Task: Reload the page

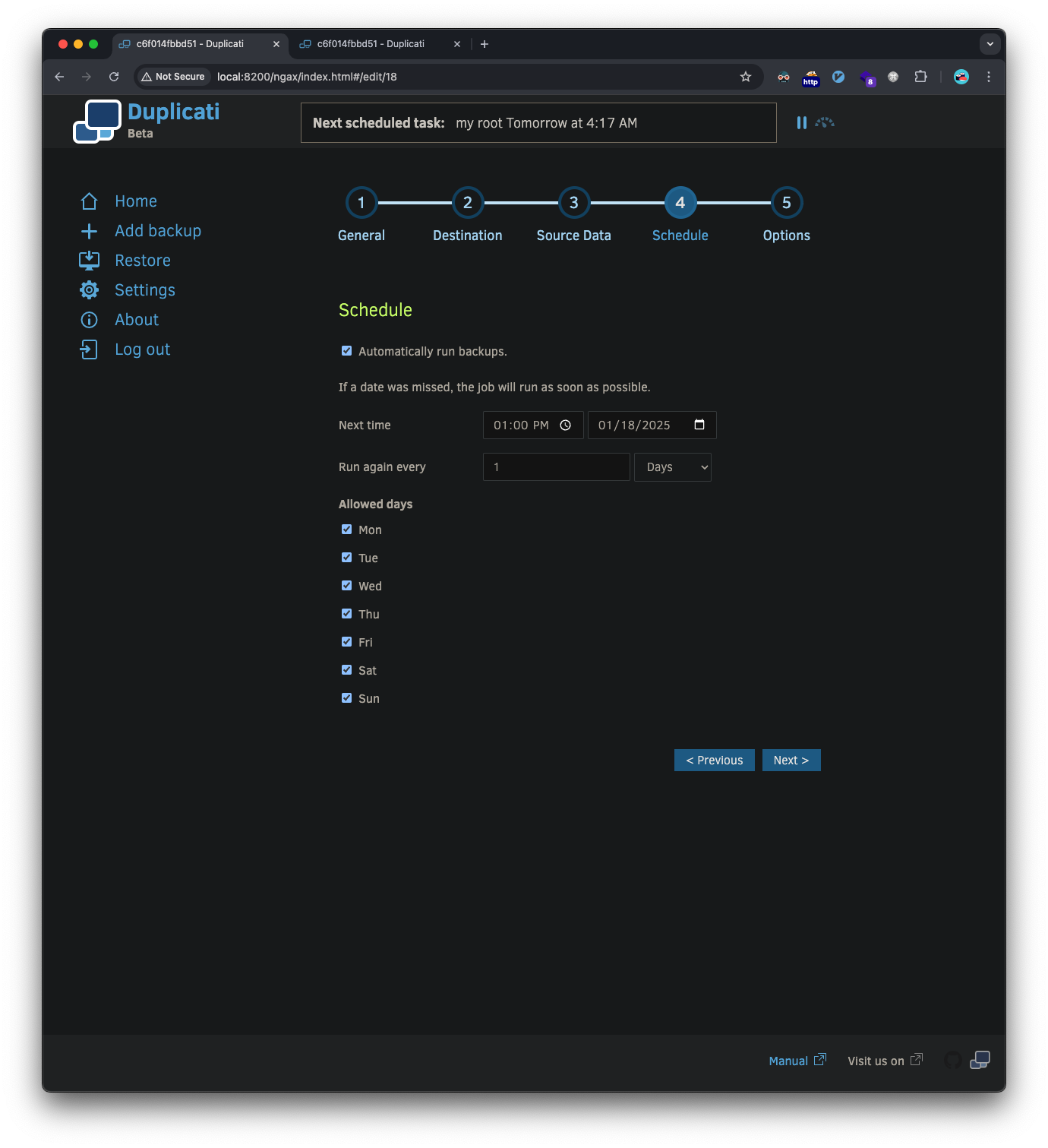Action: click(114, 77)
